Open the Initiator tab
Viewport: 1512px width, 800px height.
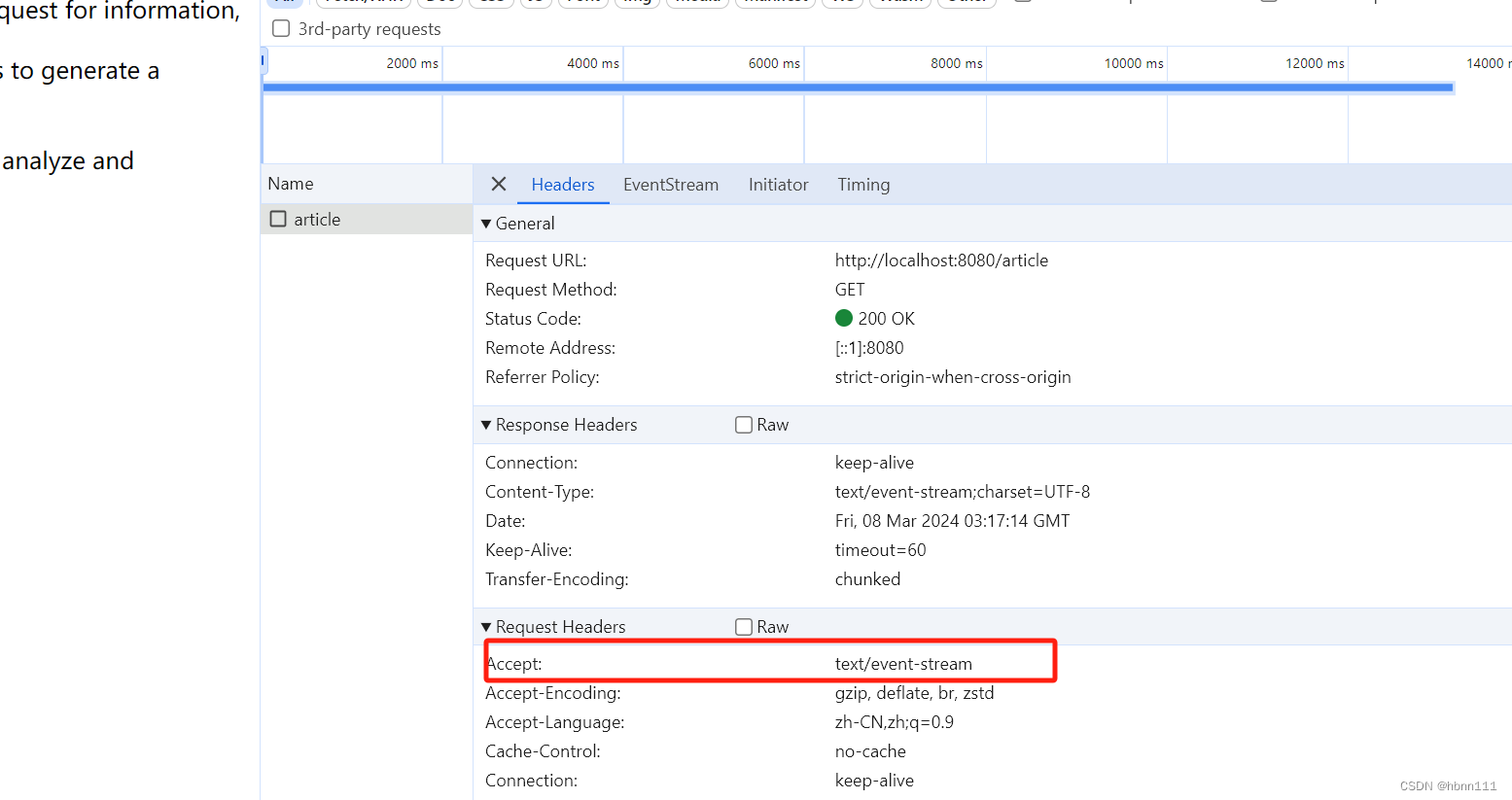[778, 185]
